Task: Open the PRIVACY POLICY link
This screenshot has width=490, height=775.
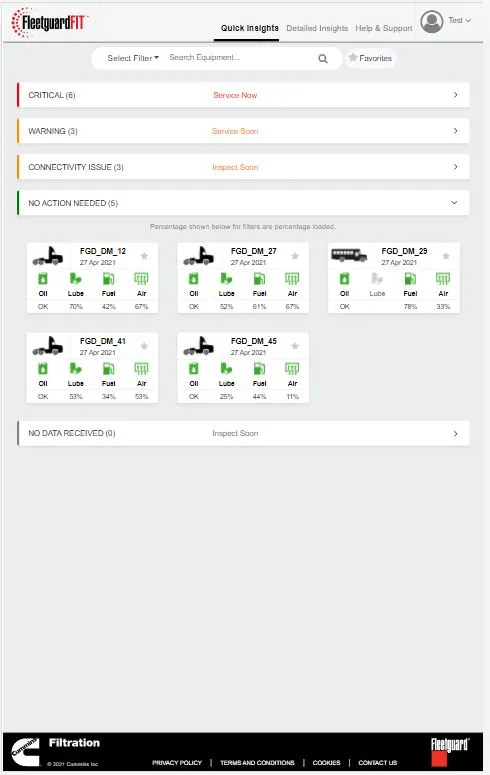Action: [x=177, y=763]
